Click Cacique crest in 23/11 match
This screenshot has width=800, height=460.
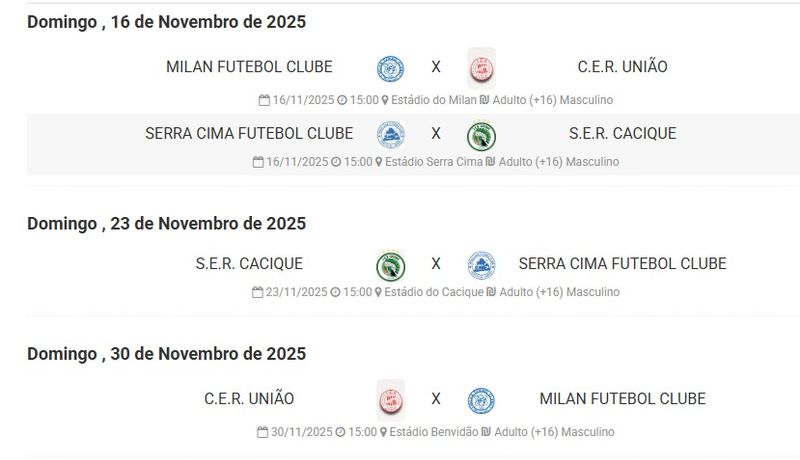point(390,265)
